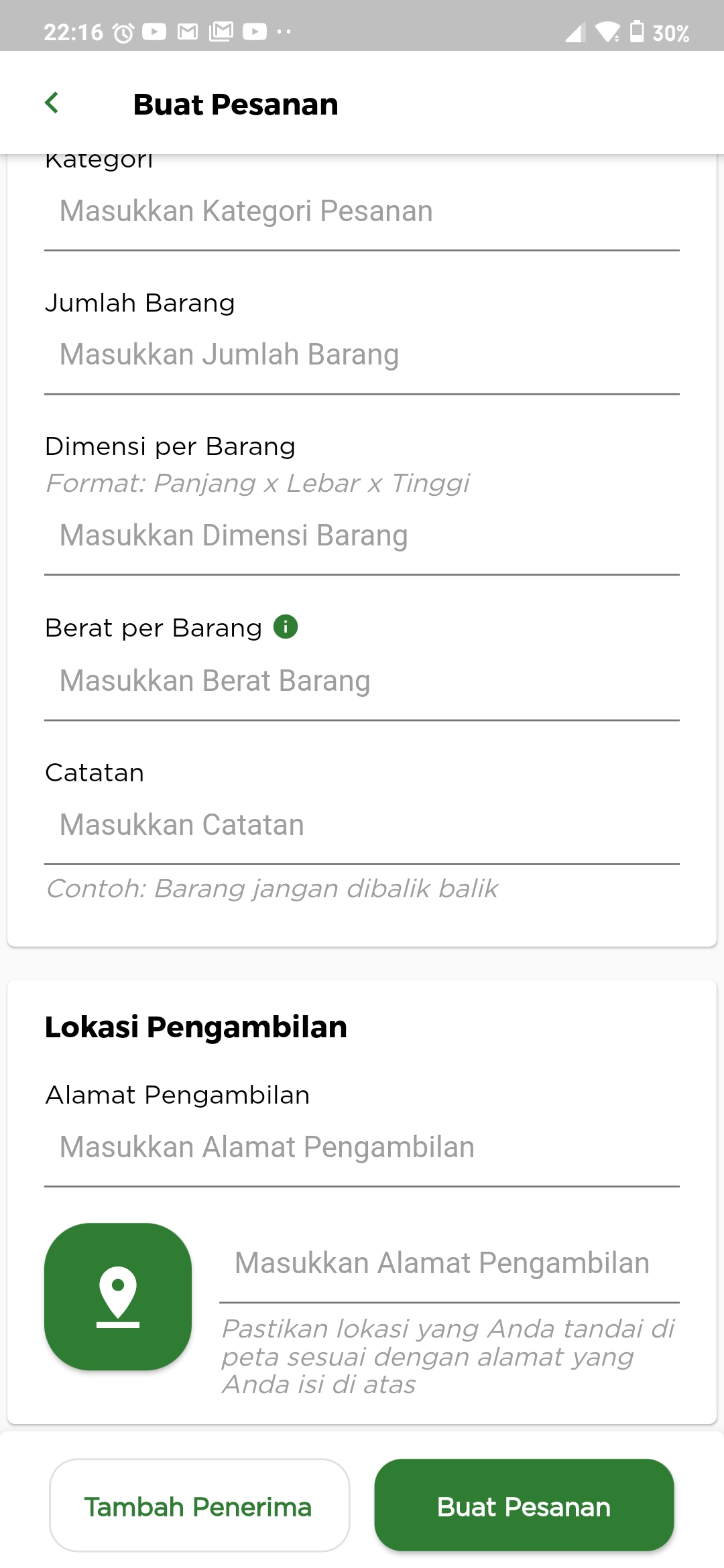Tap the Lokasi Pengambilan section heading
The height and width of the screenshot is (1568, 724).
(196, 1027)
